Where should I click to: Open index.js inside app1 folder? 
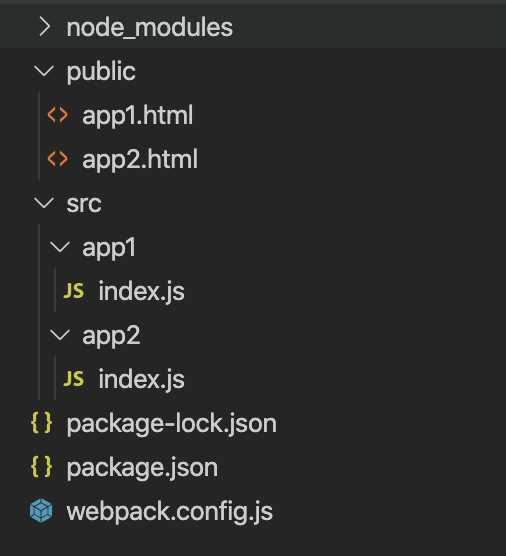click(141, 291)
